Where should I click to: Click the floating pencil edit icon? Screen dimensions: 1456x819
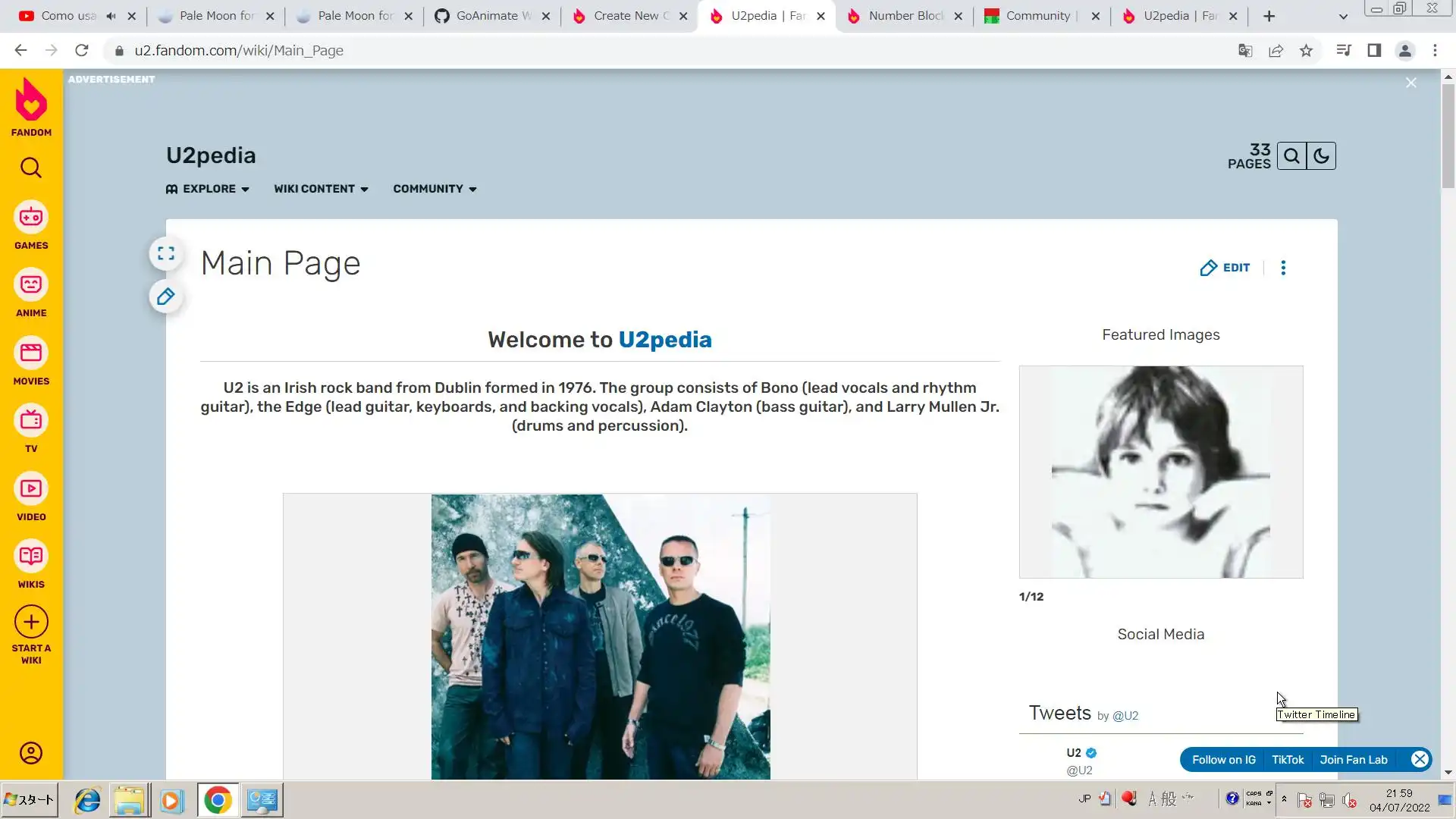[x=166, y=297]
